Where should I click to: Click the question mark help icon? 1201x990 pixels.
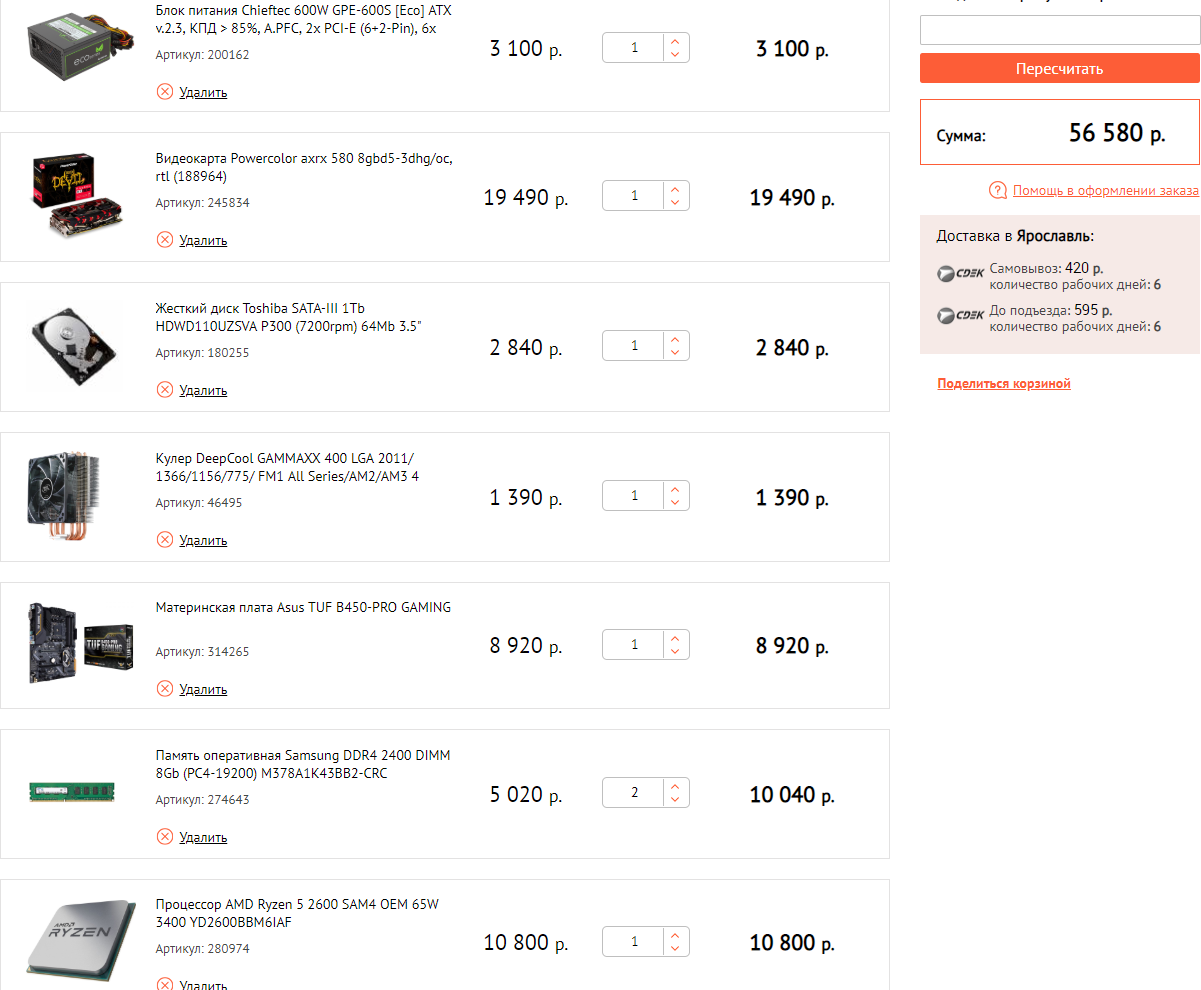point(997,191)
